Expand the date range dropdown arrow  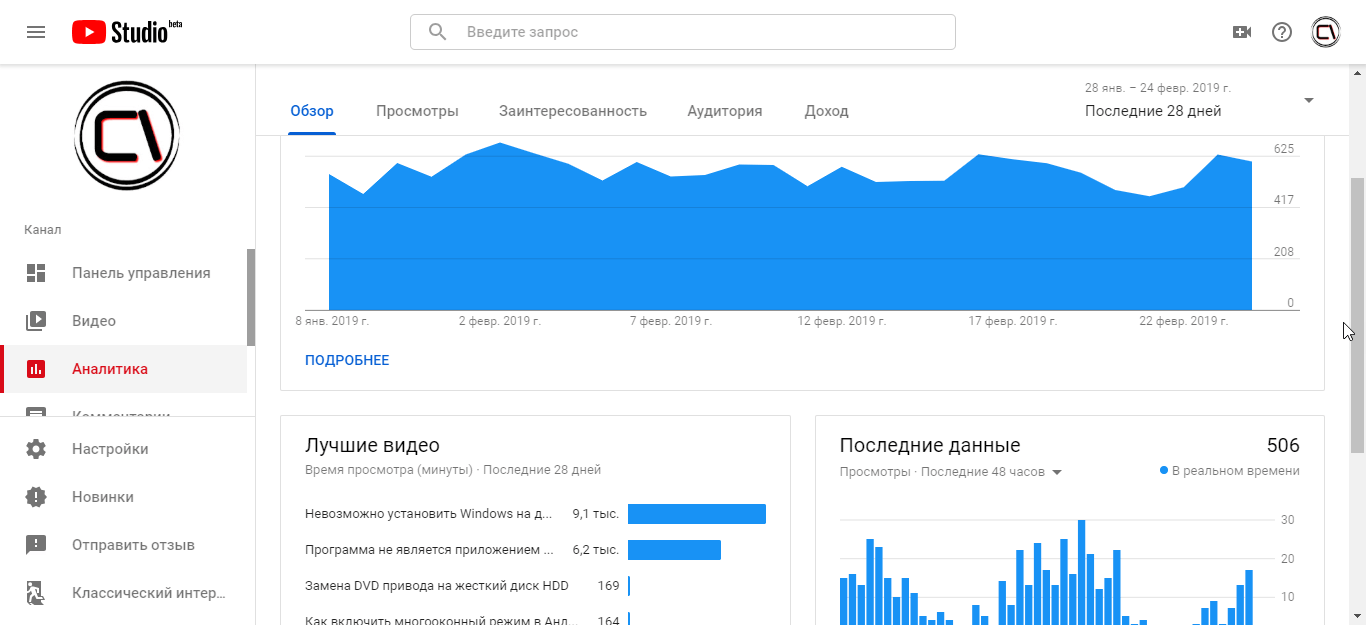click(1308, 100)
